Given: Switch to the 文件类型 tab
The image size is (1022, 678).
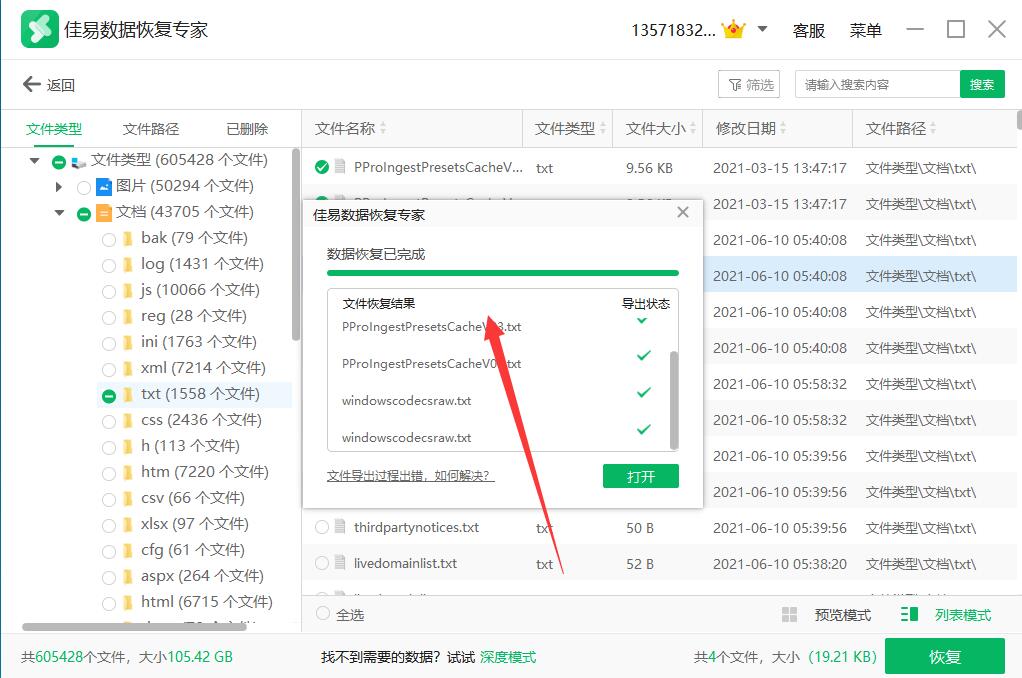Looking at the screenshot, I should tap(54, 129).
